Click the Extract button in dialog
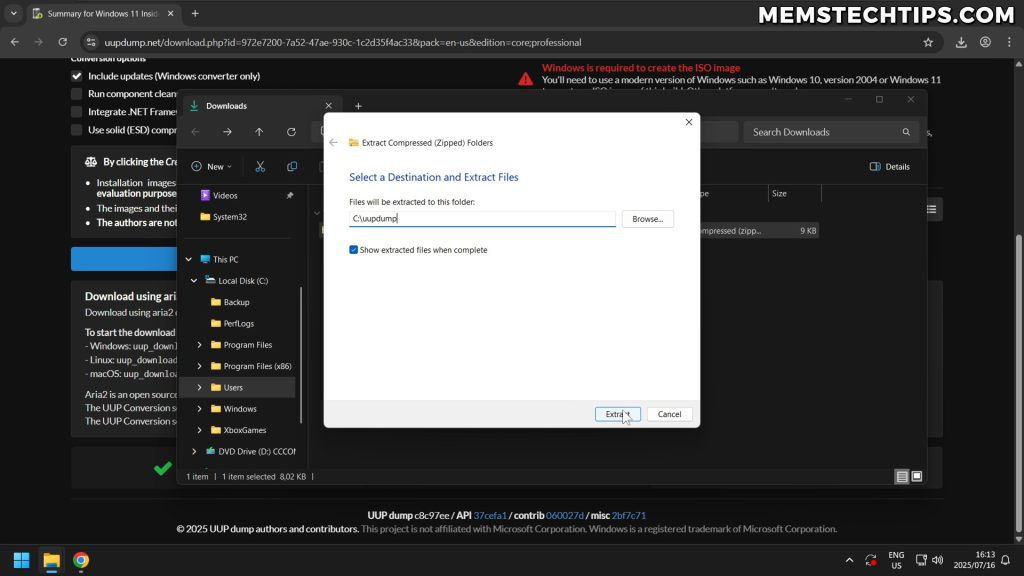 (x=617, y=414)
